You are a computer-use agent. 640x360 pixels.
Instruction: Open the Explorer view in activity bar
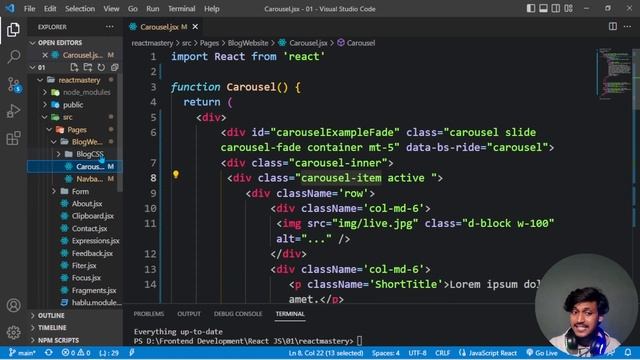point(13,30)
